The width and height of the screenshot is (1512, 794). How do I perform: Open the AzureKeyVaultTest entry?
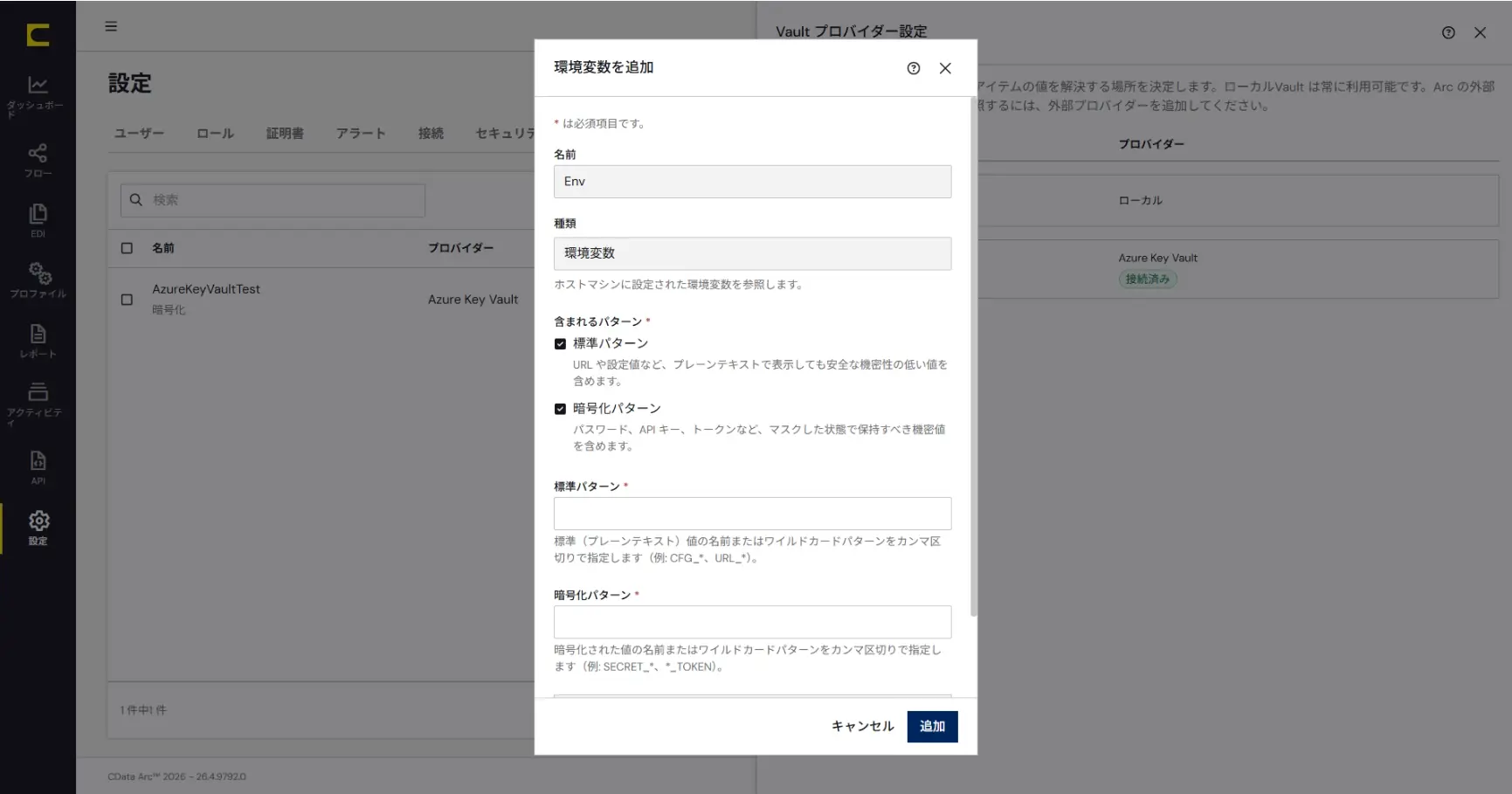coord(206,289)
